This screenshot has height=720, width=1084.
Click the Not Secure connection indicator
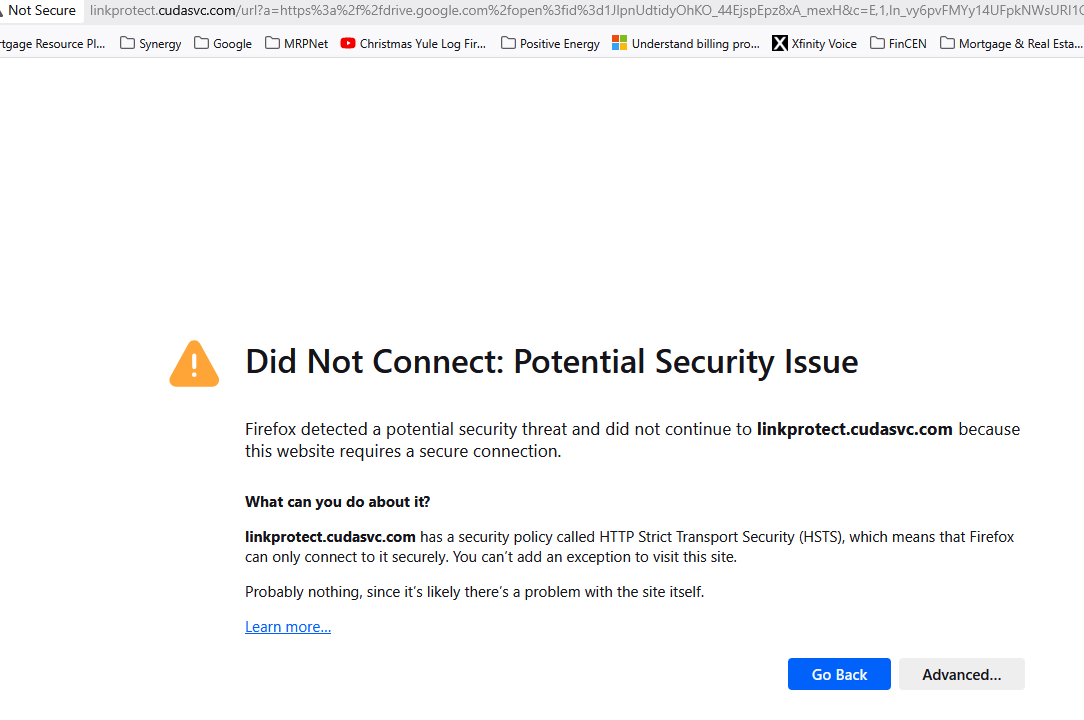38,11
